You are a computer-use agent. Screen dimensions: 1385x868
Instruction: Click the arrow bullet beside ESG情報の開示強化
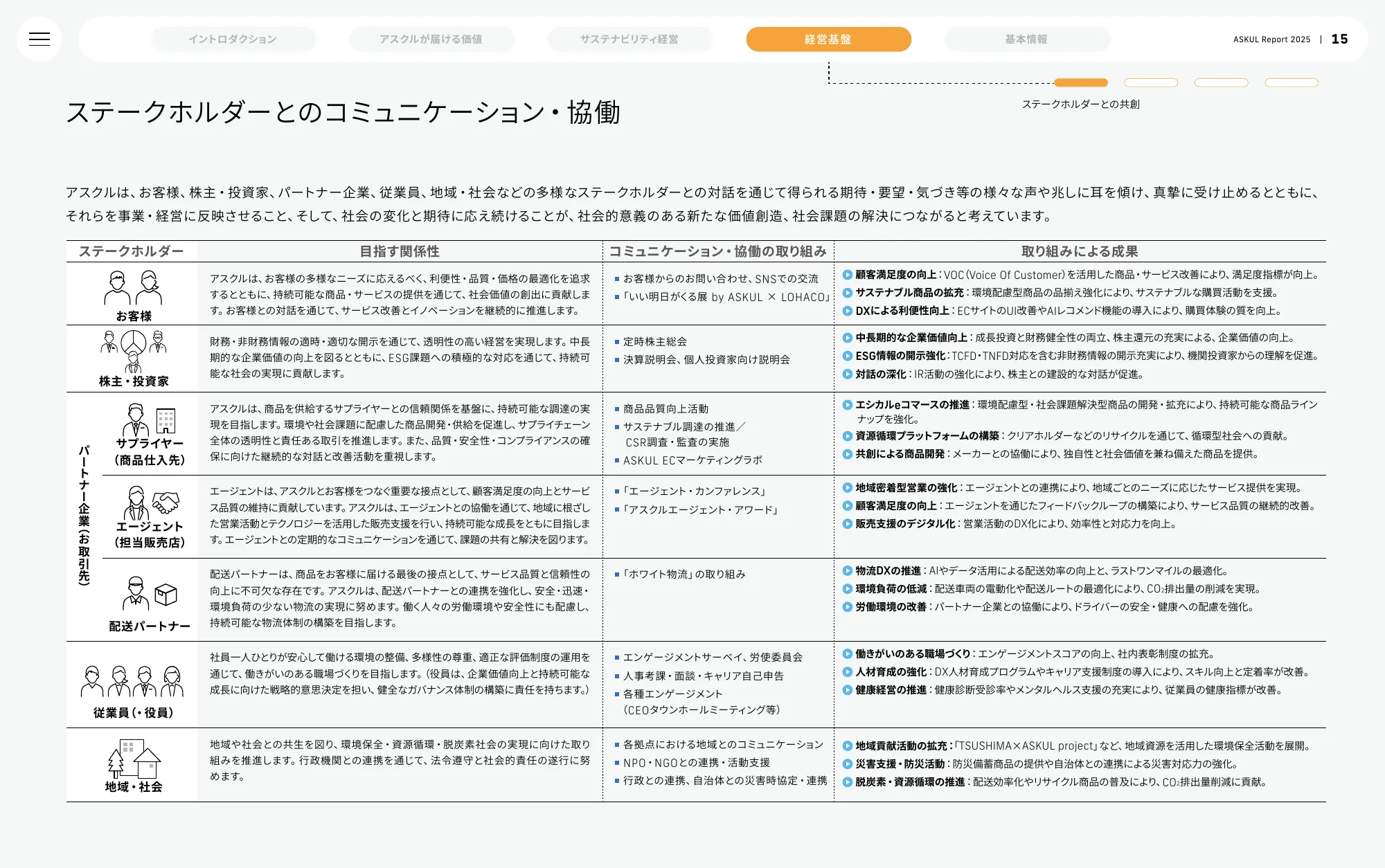[x=848, y=356]
